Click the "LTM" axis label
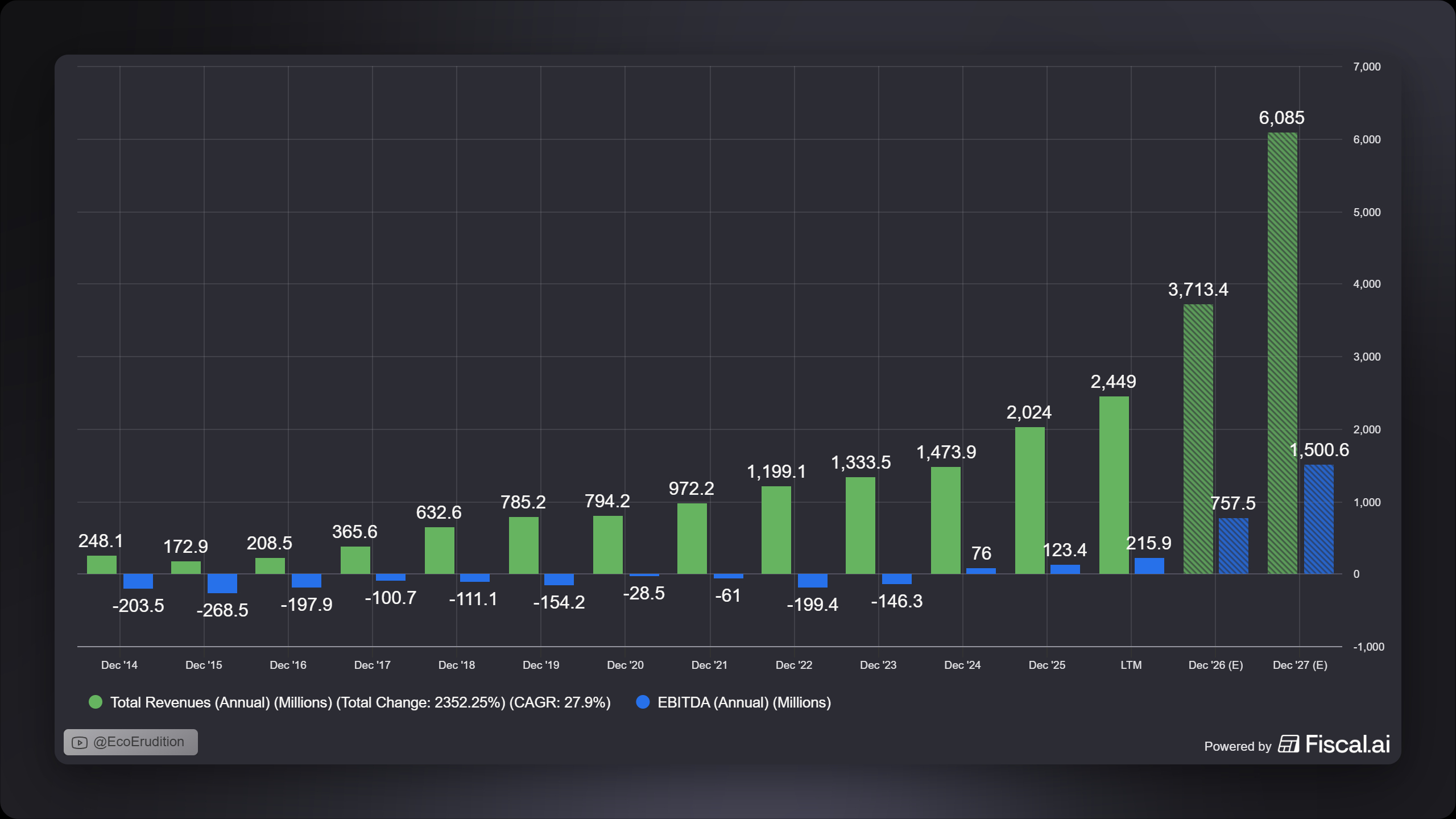 1131,665
